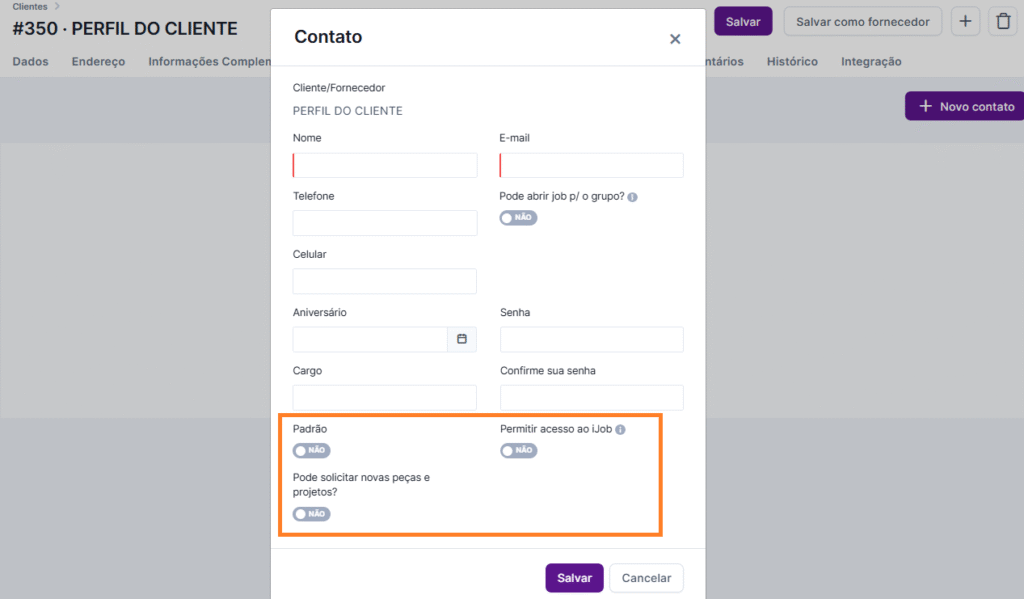This screenshot has width=1024, height=599.
Task: Click info icon next to Permitir acesso ao iJob
Action: pyautogui.click(x=620, y=430)
